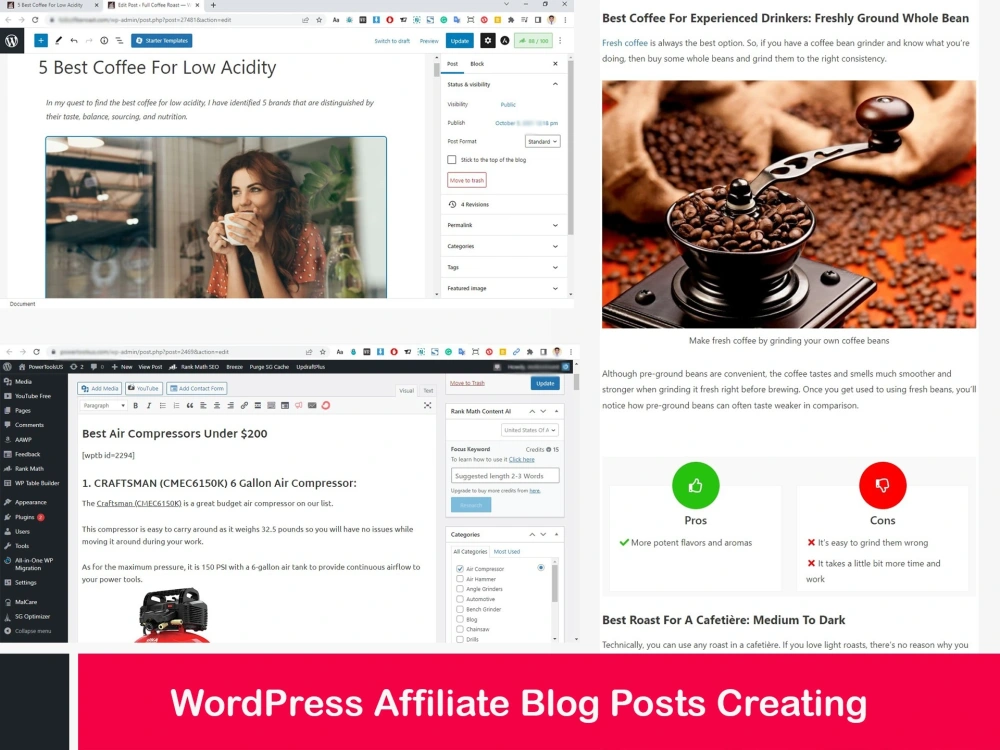The width and height of the screenshot is (1000, 750).
Task: Open the Details info icon in block editor
Action: [x=104, y=40]
